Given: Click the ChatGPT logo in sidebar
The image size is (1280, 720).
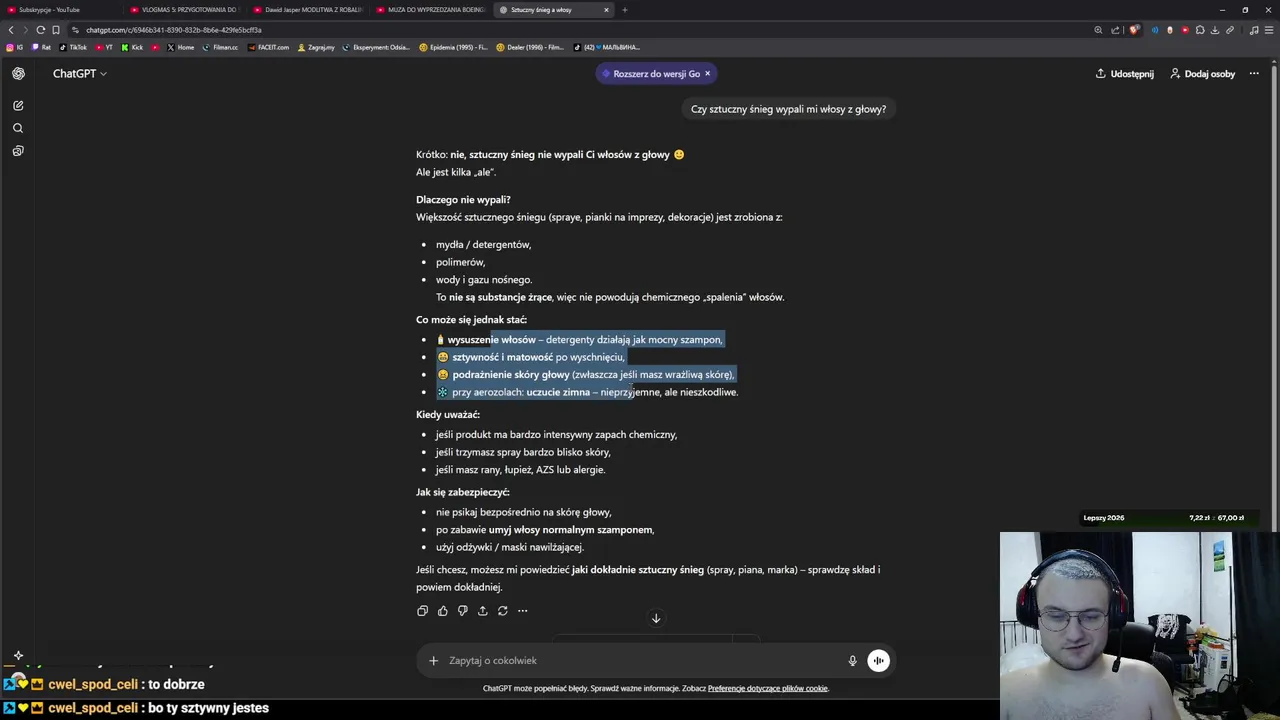Looking at the screenshot, I should coord(18,73).
